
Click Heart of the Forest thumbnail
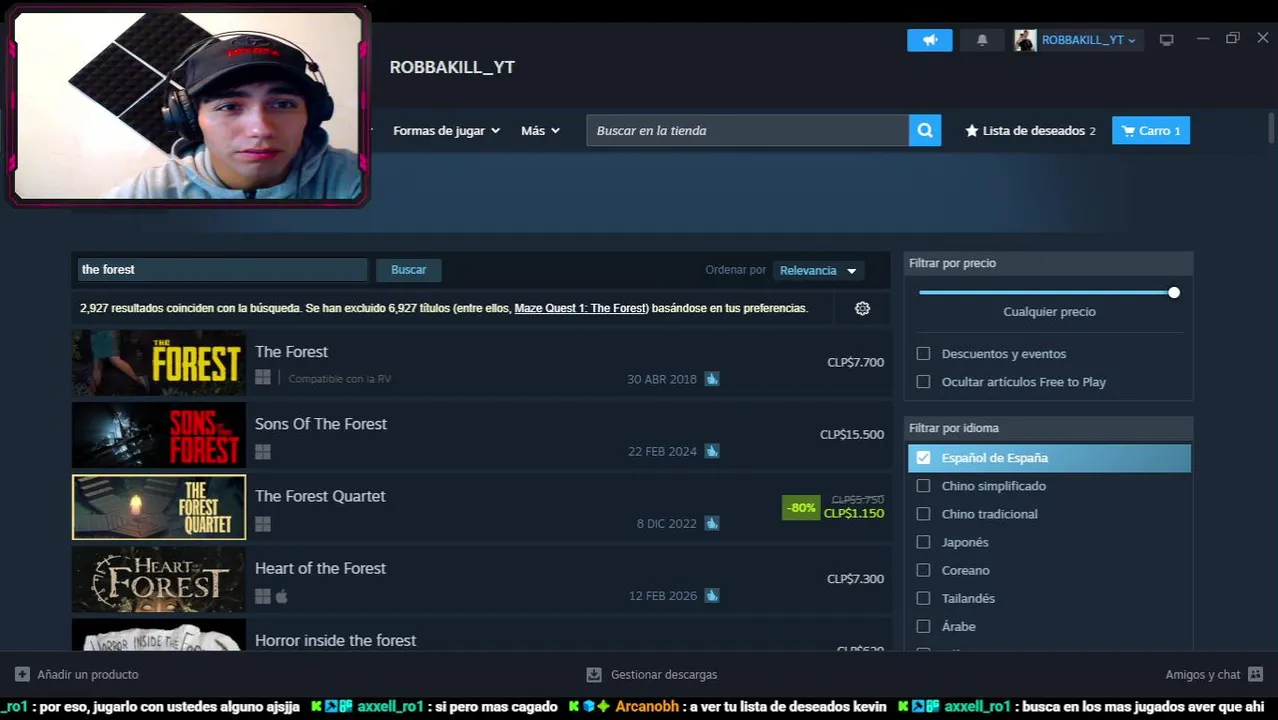click(x=158, y=579)
